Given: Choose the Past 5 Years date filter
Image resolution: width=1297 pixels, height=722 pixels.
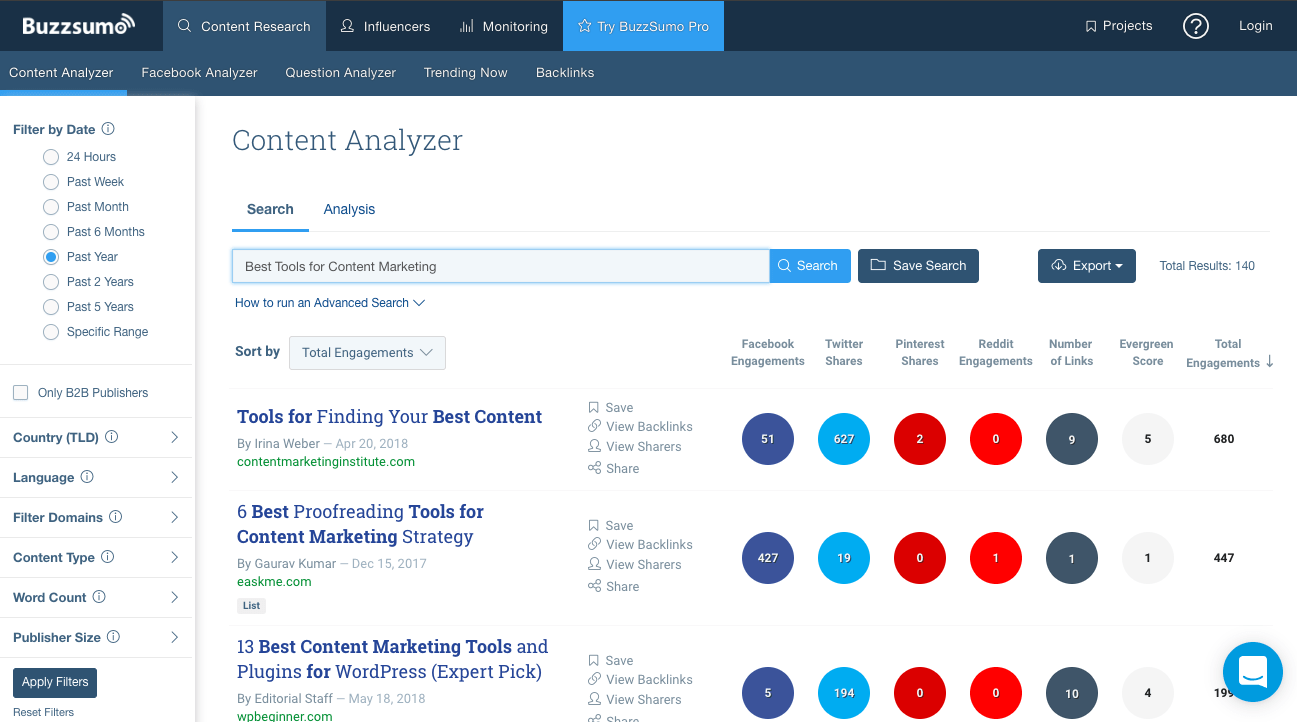Looking at the screenshot, I should (51, 307).
